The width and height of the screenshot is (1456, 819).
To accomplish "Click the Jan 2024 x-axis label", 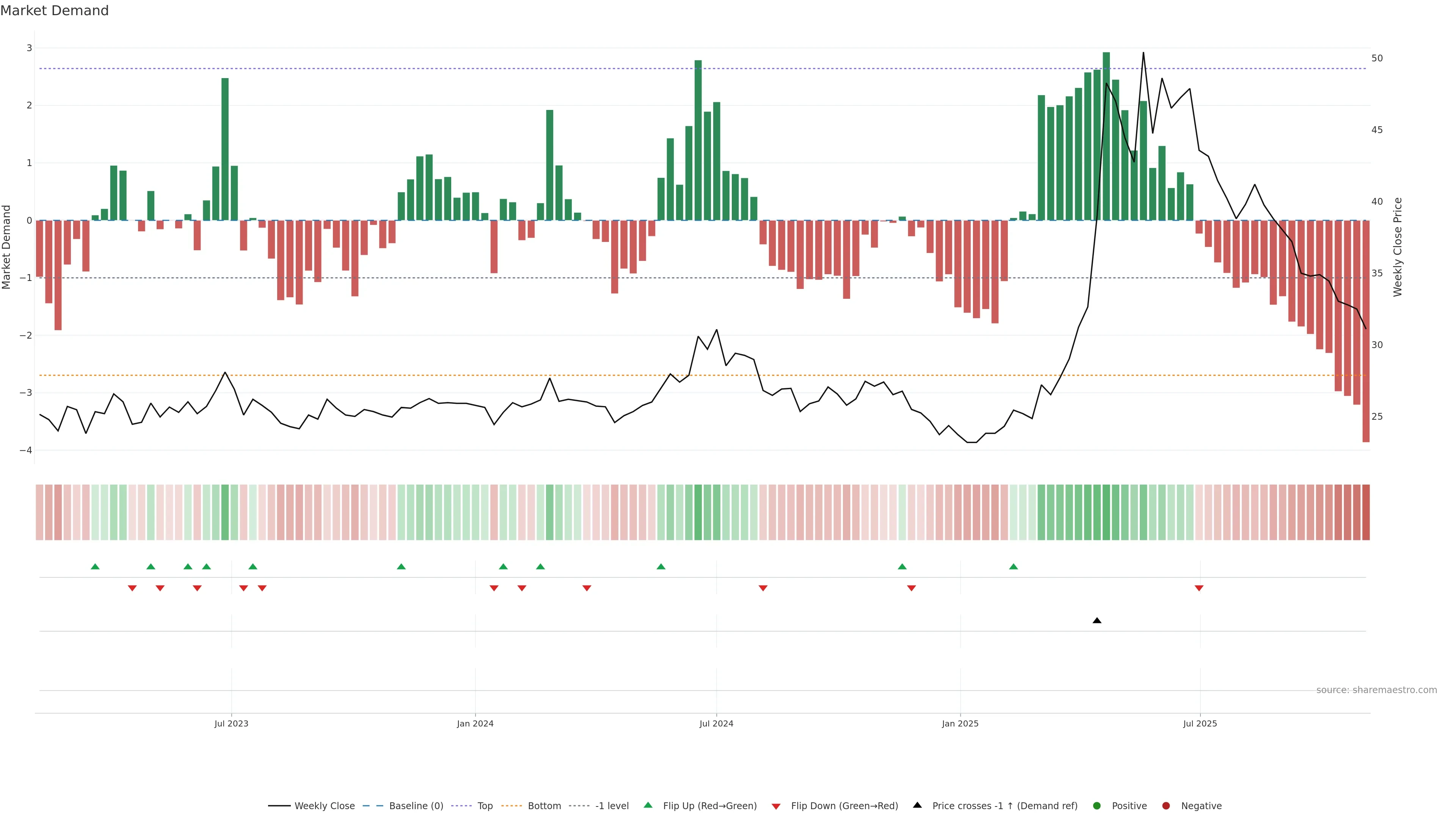I will pyautogui.click(x=475, y=723).
